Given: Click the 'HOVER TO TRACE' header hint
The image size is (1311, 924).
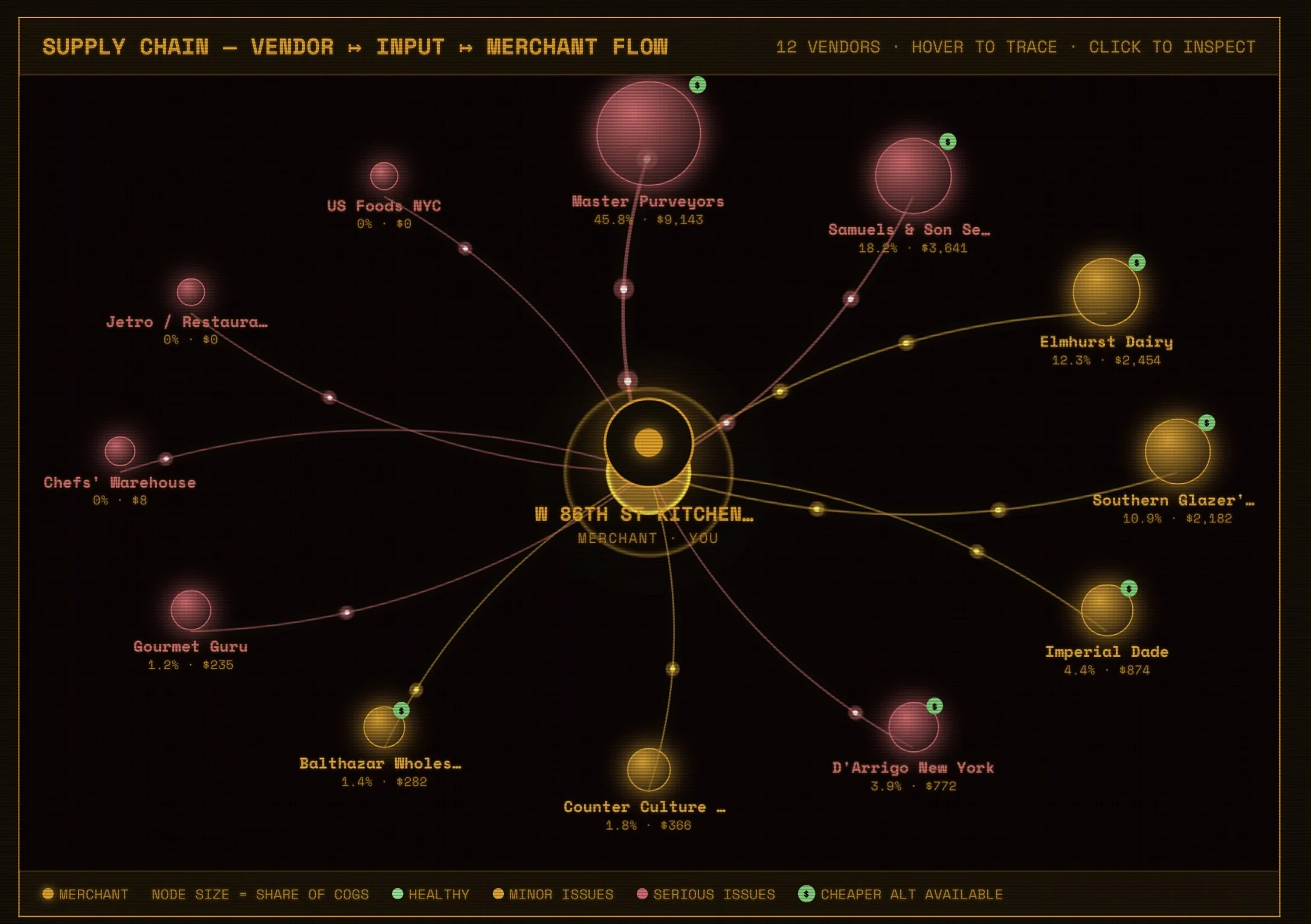Looking at the screenshot, I should (x=984, y=47).
